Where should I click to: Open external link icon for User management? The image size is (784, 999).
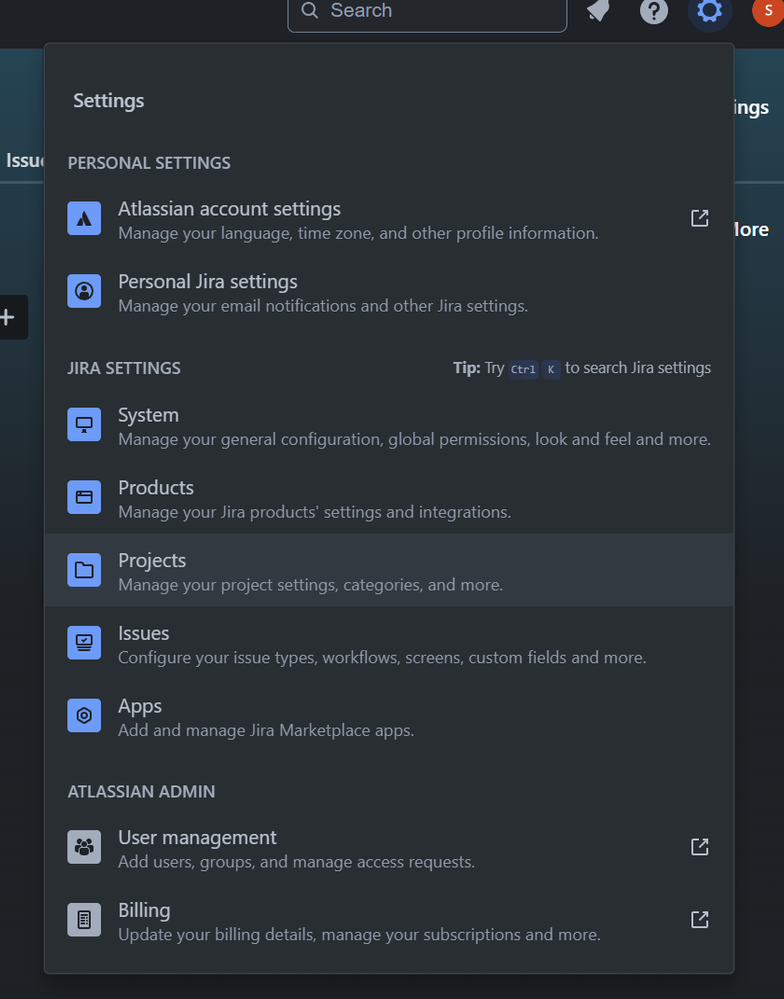pyautogui.click(x=699, y=847)
